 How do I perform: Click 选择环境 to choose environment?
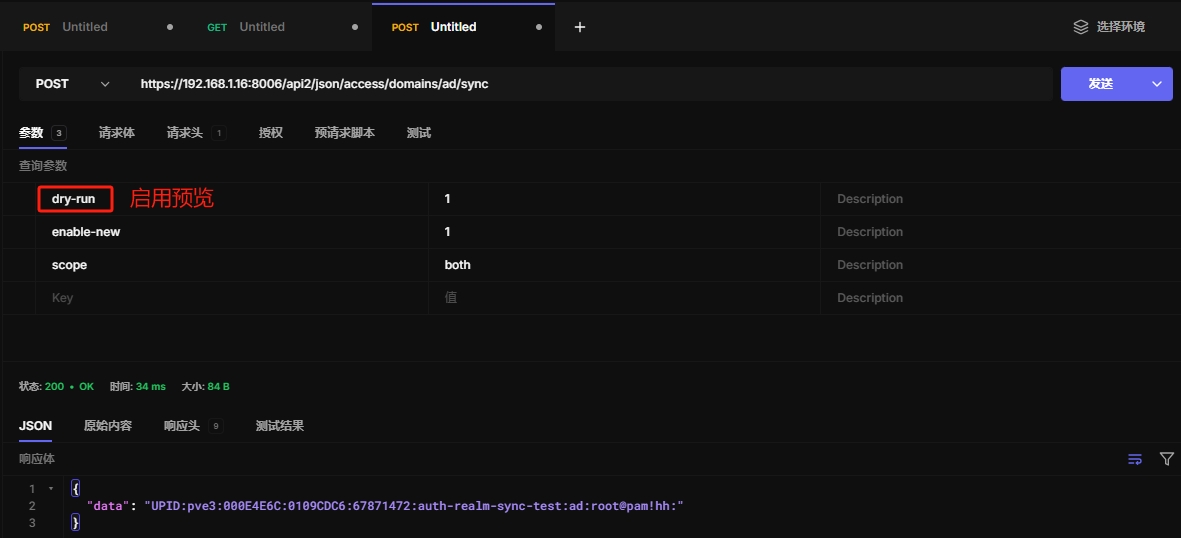point(1120,27)
